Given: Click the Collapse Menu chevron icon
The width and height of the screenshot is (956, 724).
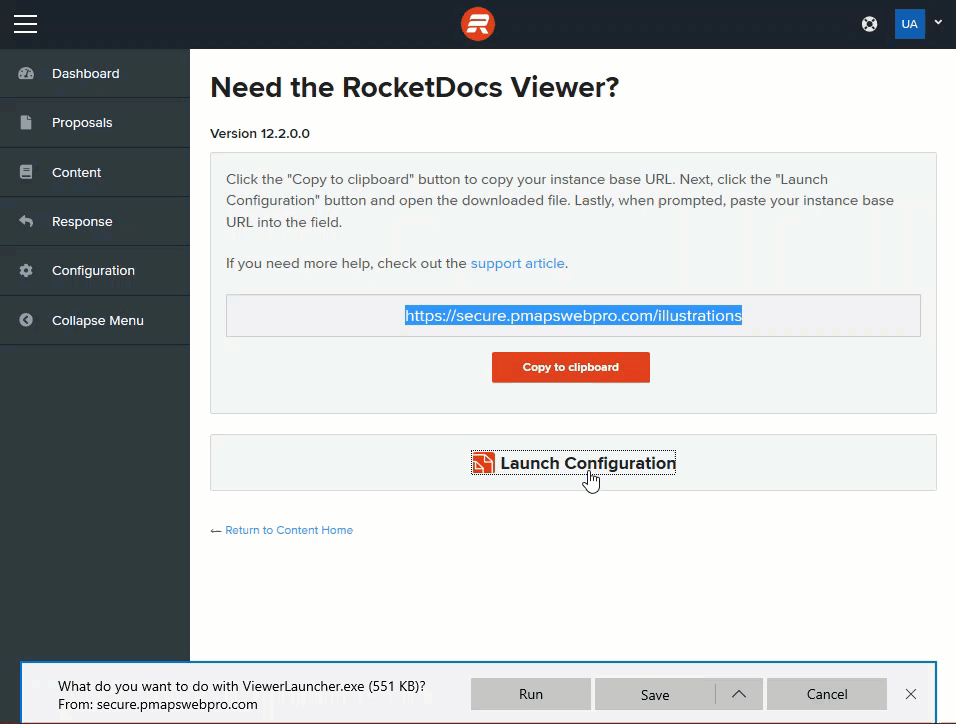Looking at the screenshot, I should click(x=26, y=320).
